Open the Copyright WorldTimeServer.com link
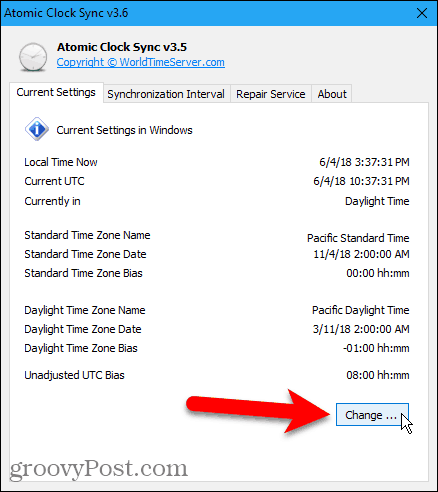Screen dimensions: 438x492 (141, 62)
